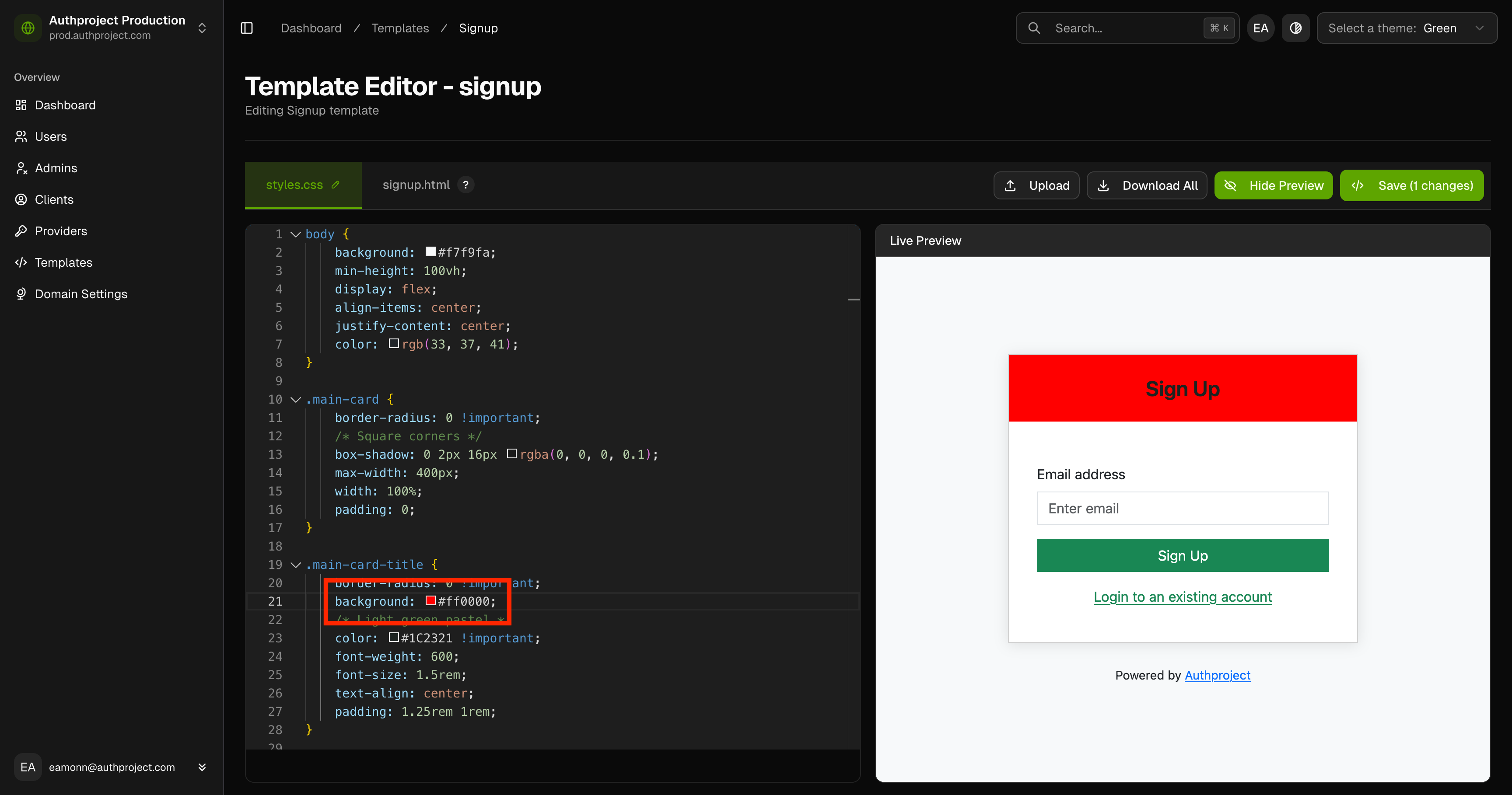This screenshot has width=1512, height=795.
Task: Open Providers via its key icon
Action: (x=21, y=231)
